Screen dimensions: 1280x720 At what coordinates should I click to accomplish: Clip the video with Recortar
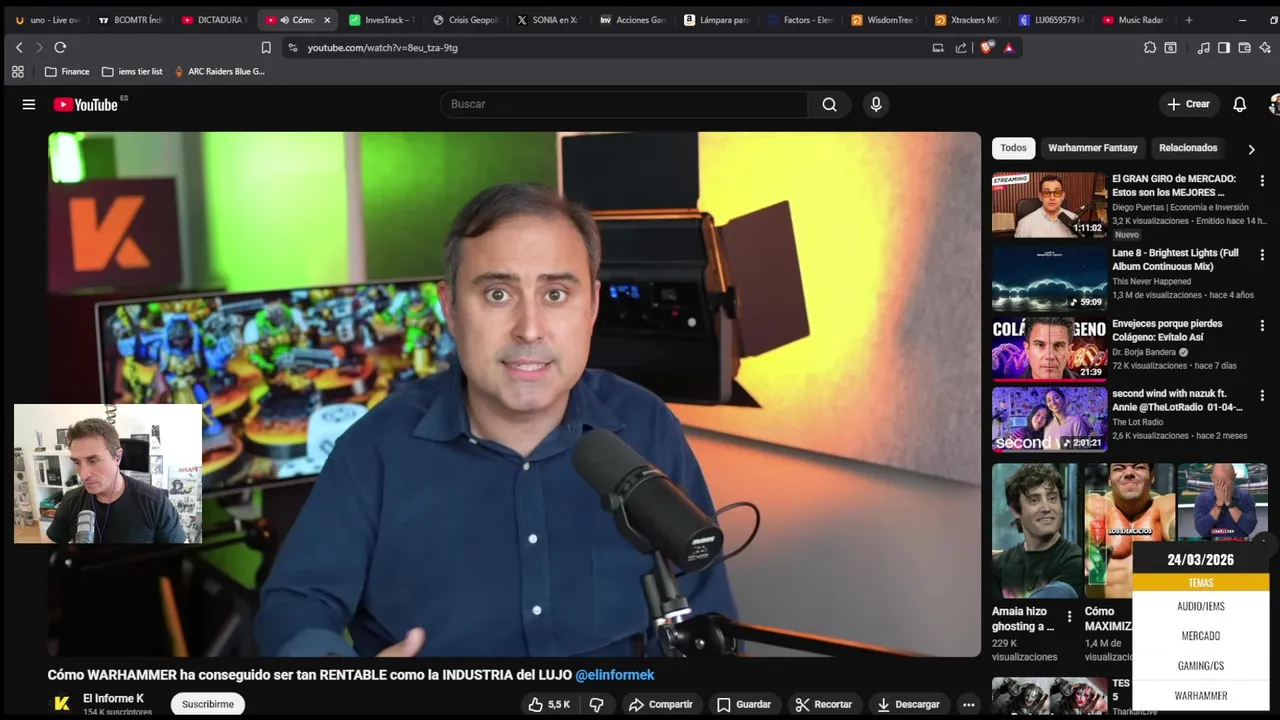(x=824, y=704)
